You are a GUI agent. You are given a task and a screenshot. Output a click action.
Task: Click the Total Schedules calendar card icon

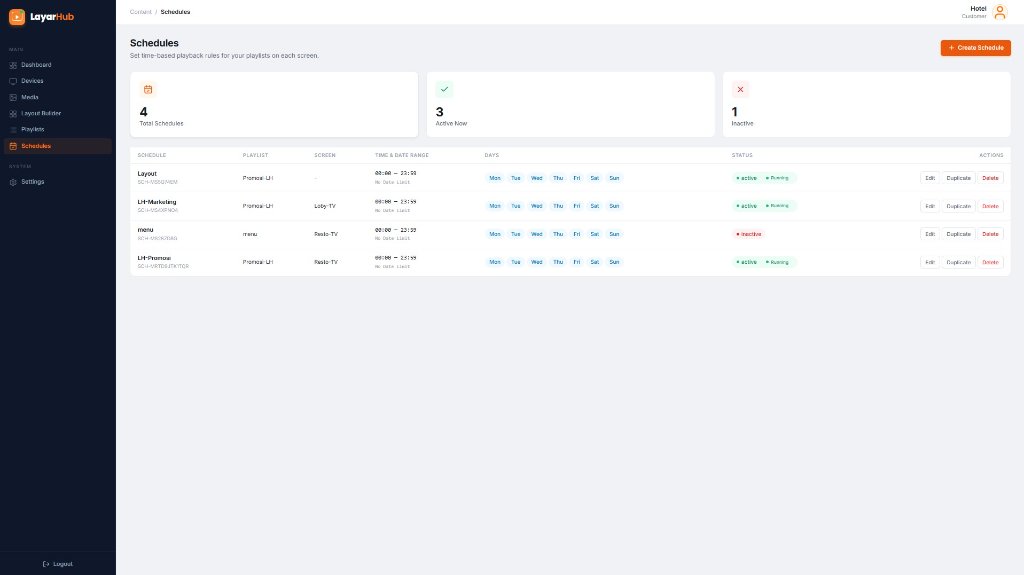[148, 90]
